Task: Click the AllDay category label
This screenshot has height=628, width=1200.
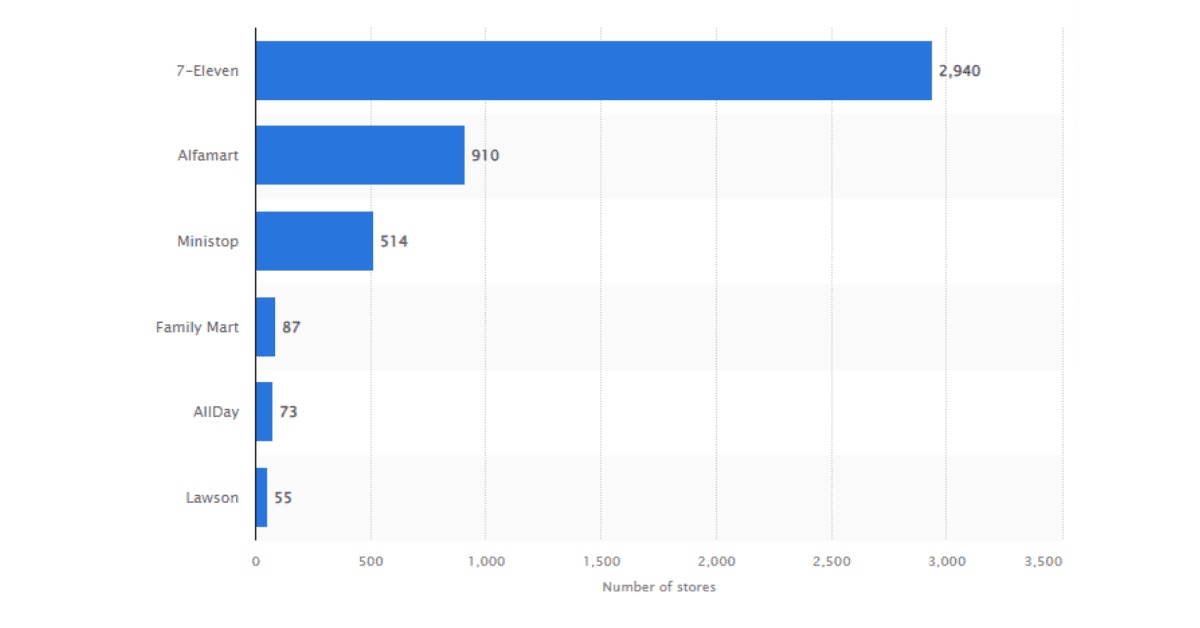Action: (216, 412)
